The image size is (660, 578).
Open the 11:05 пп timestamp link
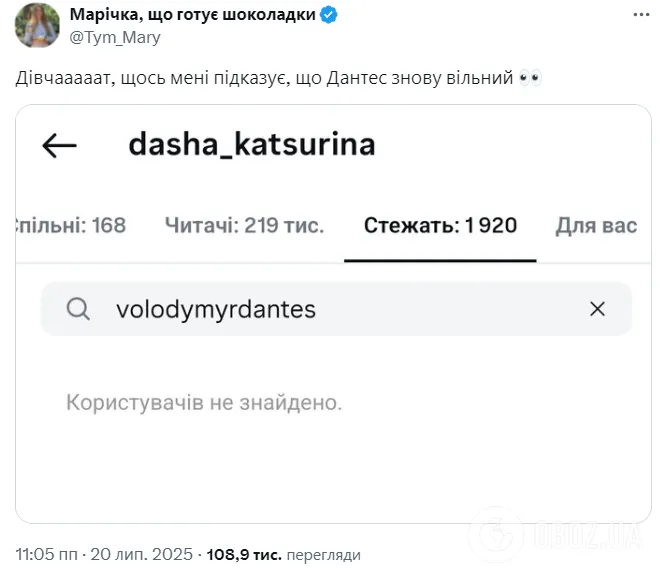47,554
